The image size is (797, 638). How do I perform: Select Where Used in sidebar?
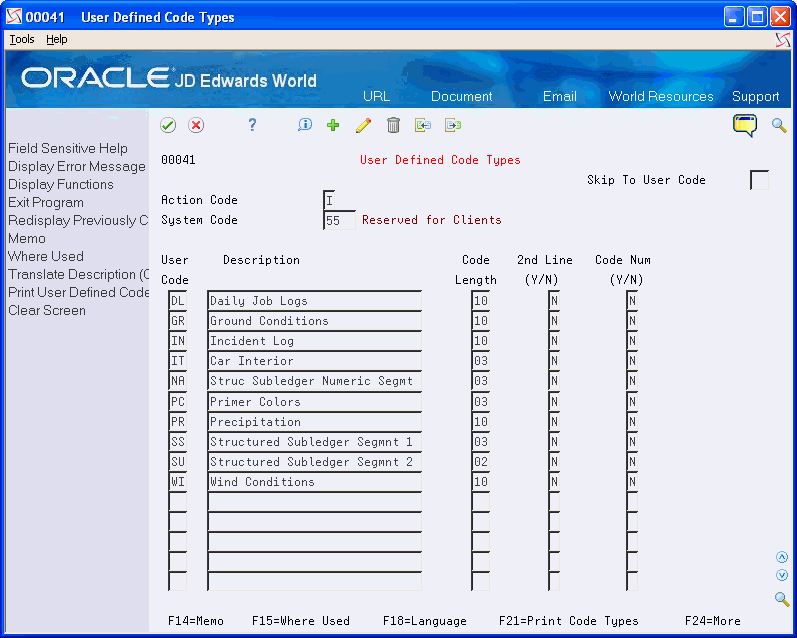(x=46, y=256)
